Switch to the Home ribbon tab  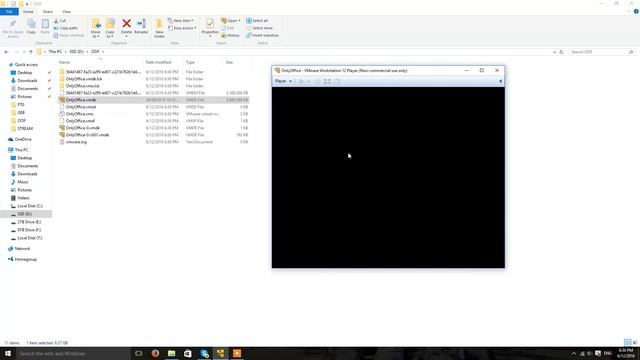[28, 11]
